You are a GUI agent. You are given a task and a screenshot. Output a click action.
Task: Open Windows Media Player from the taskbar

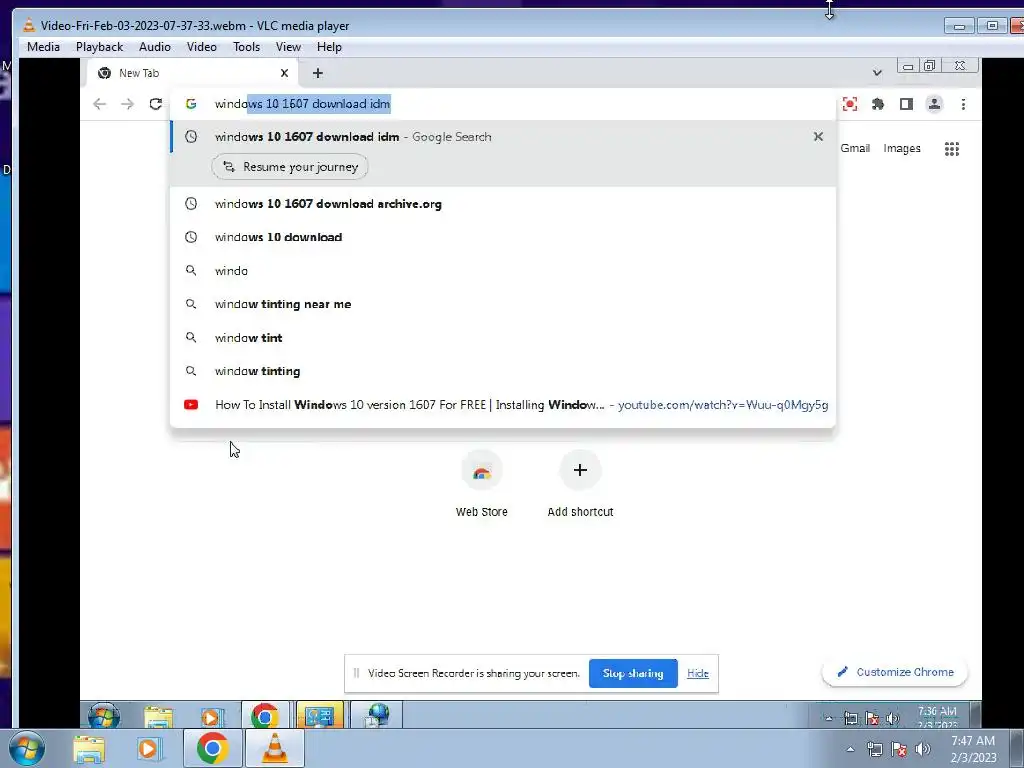[149, 749]
